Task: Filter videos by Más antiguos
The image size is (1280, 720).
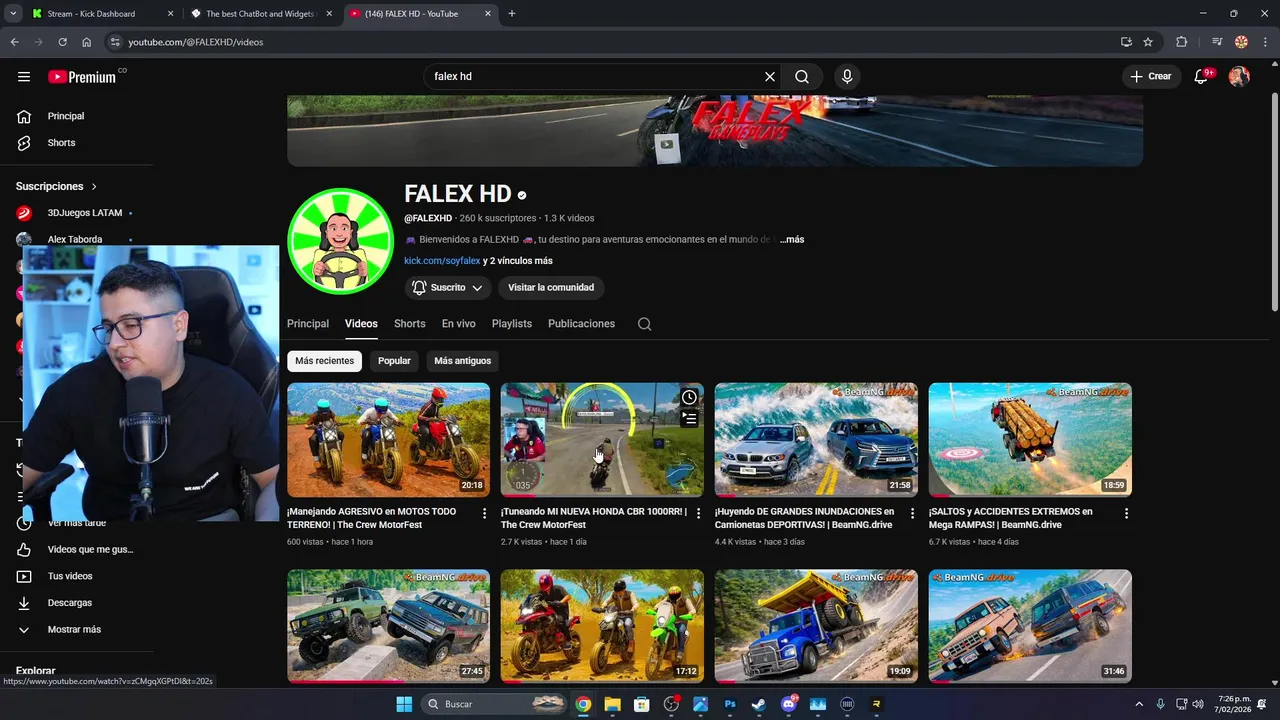Action: pyautogui.click(x=462, y=361)
